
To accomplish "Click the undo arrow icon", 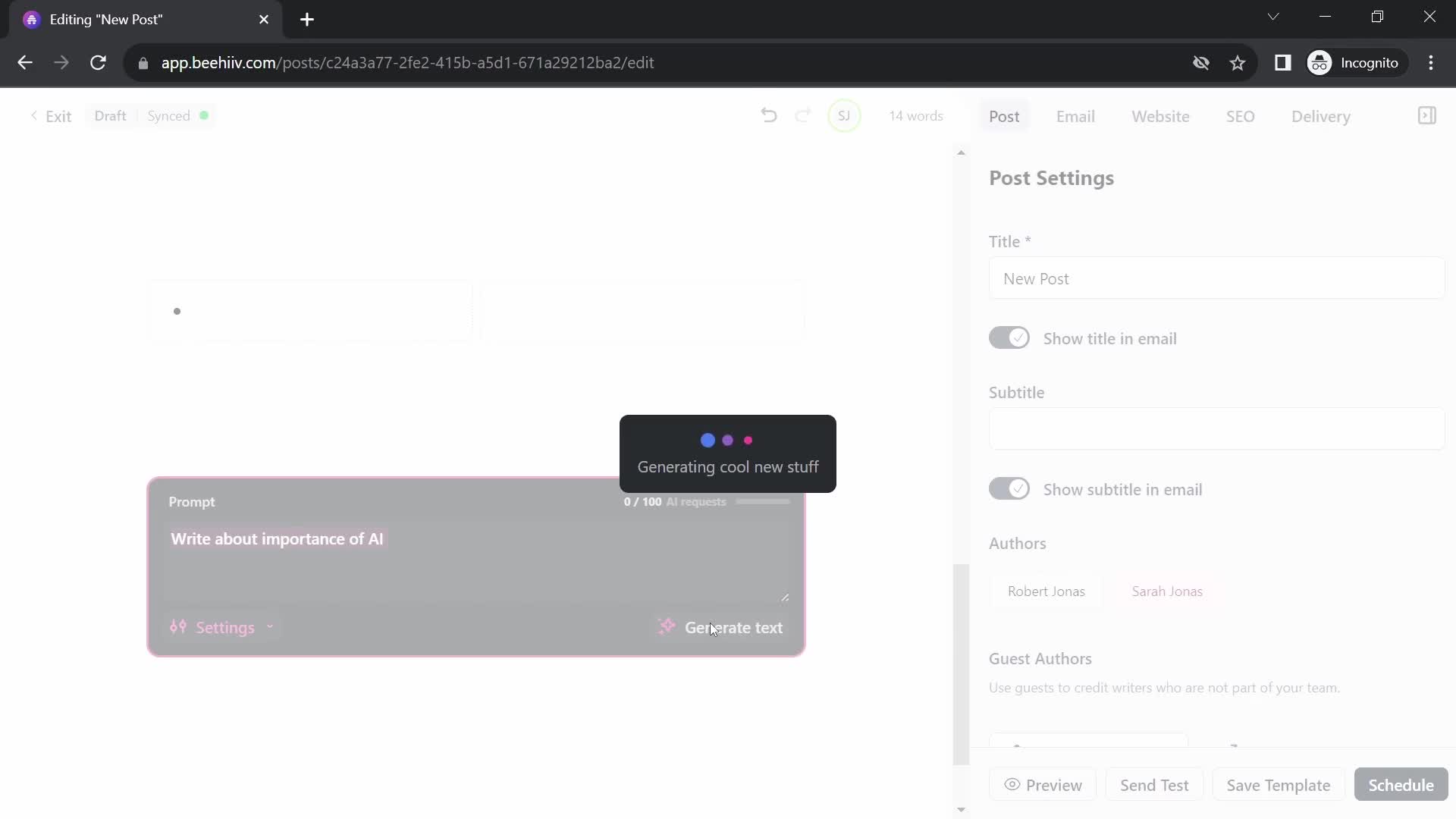I will click(x=768, y=115).
